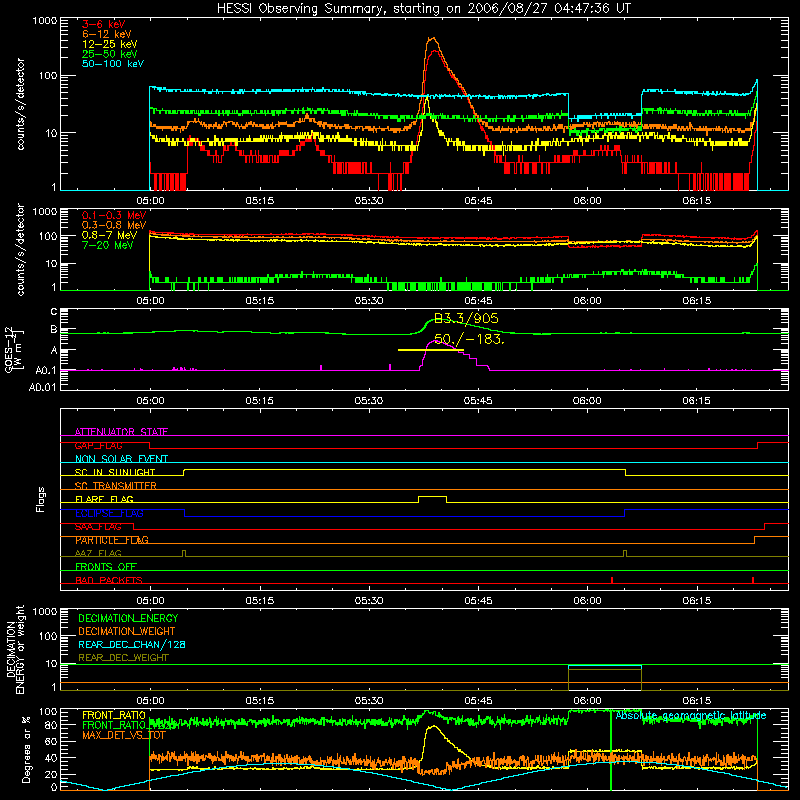Click the MAX_DET_VS_TOT legend label

pos(124,735)
